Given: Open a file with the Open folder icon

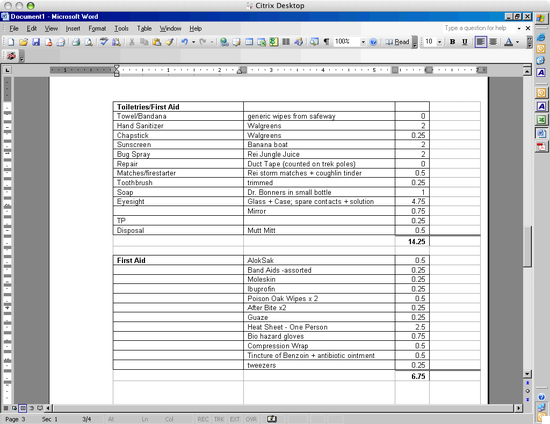Looking at the screenshot, I should 24,42.
